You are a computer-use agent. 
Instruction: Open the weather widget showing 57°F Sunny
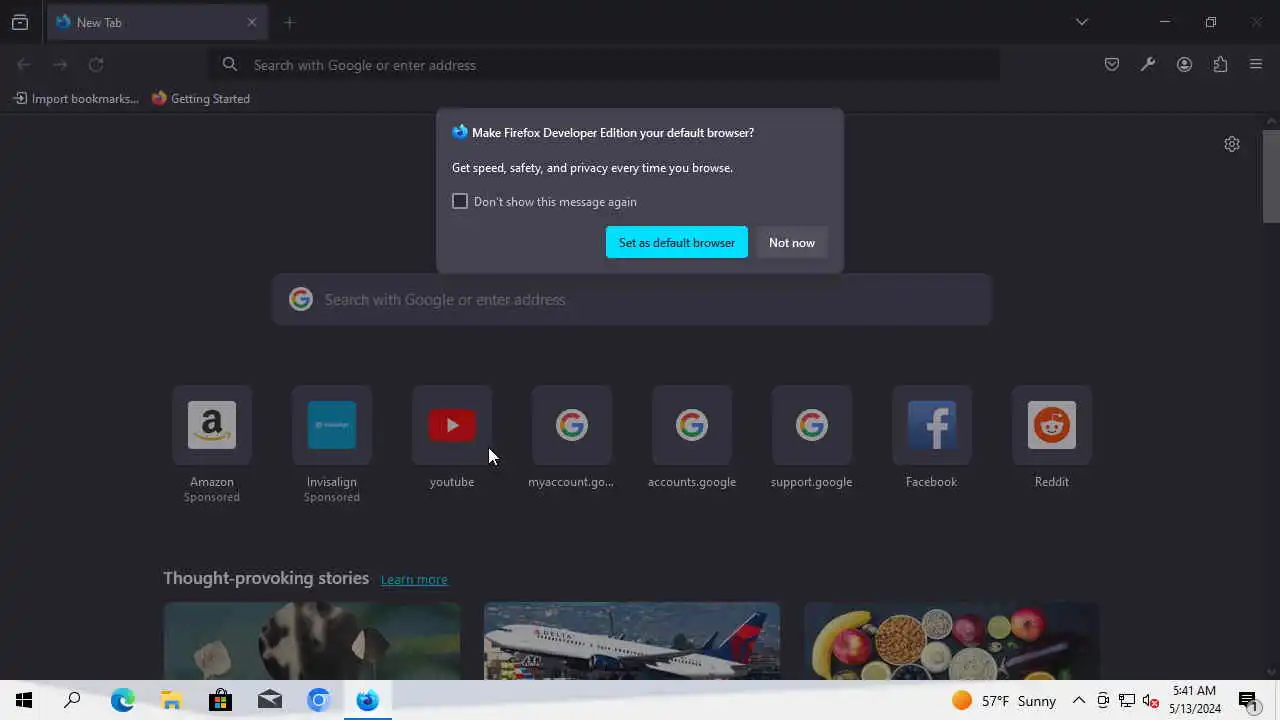pos(1003,700)
